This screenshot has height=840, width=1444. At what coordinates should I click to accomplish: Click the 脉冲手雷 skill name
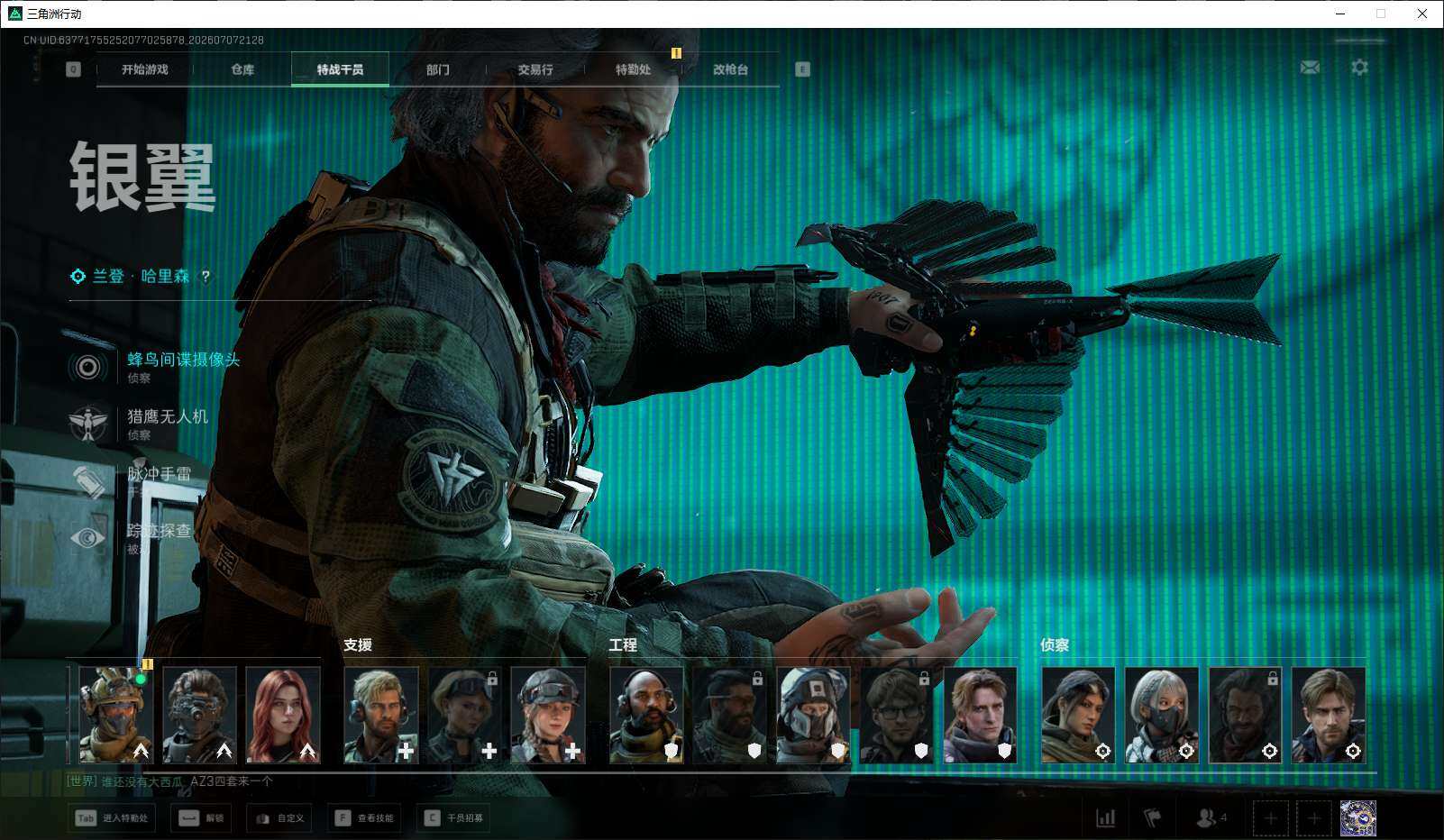tap(160, 473)
